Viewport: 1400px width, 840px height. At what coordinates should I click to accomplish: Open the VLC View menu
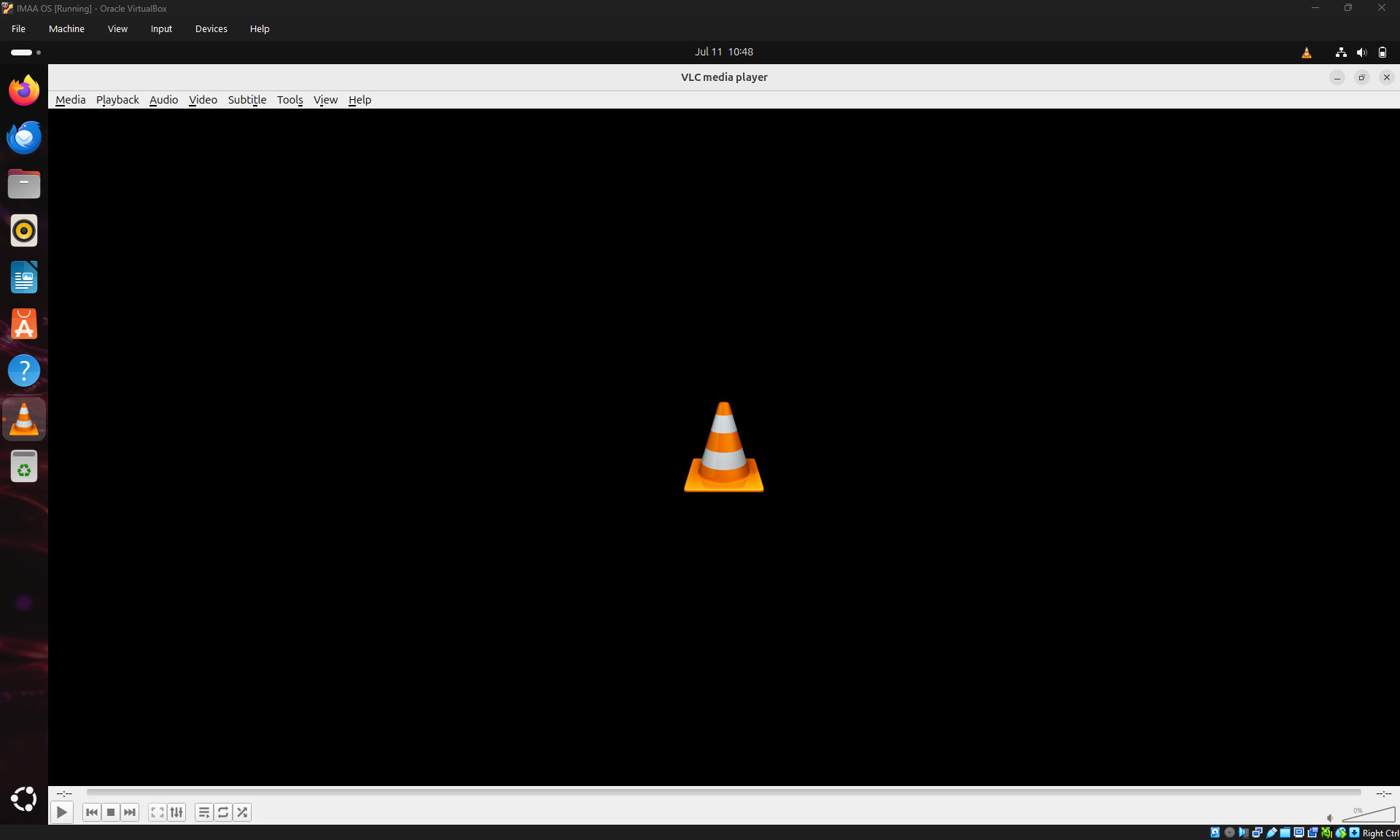(x=325, y=100)
